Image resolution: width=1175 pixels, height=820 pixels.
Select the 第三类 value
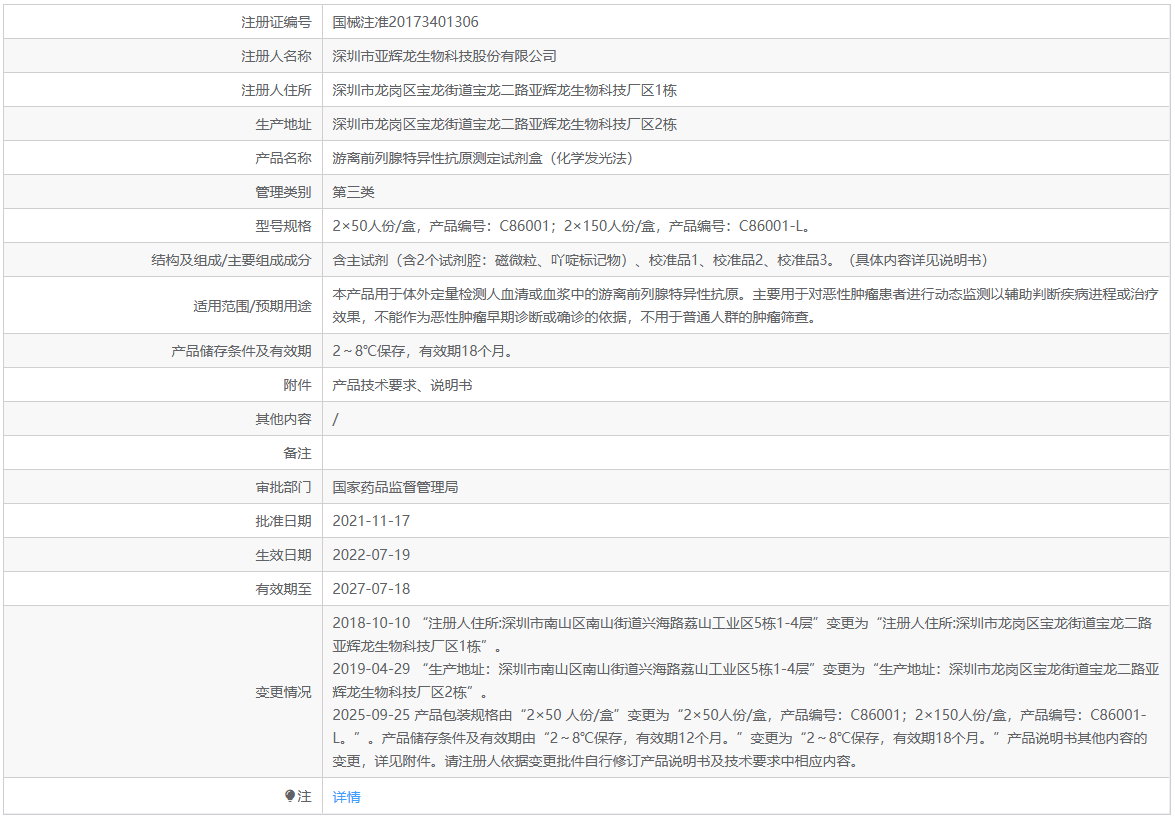point(354,192)
